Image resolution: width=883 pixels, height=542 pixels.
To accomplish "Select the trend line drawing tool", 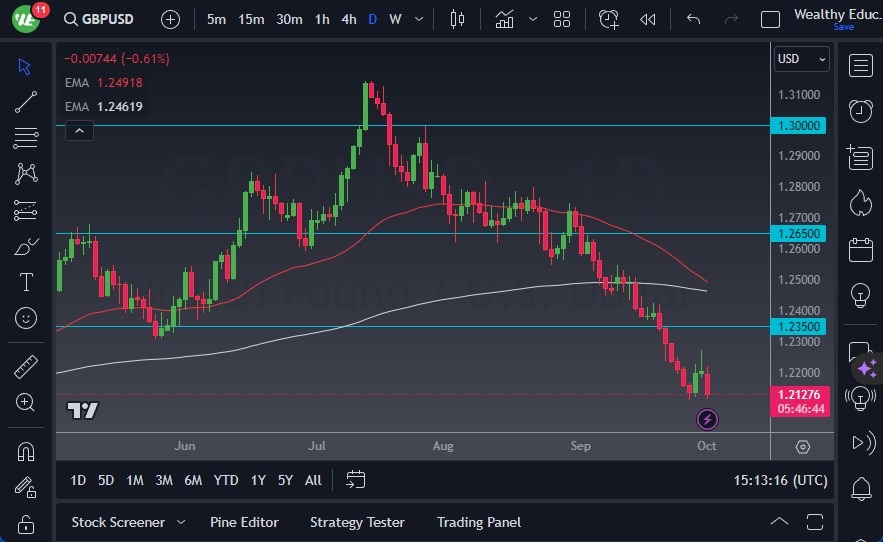I will point(26,101).
